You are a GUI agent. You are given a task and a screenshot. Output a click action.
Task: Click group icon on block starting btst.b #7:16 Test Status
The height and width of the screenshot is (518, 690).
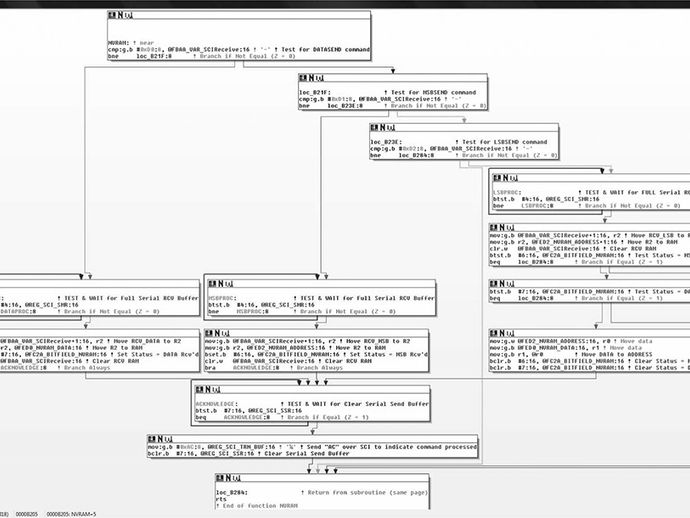[x=510, y=284]
